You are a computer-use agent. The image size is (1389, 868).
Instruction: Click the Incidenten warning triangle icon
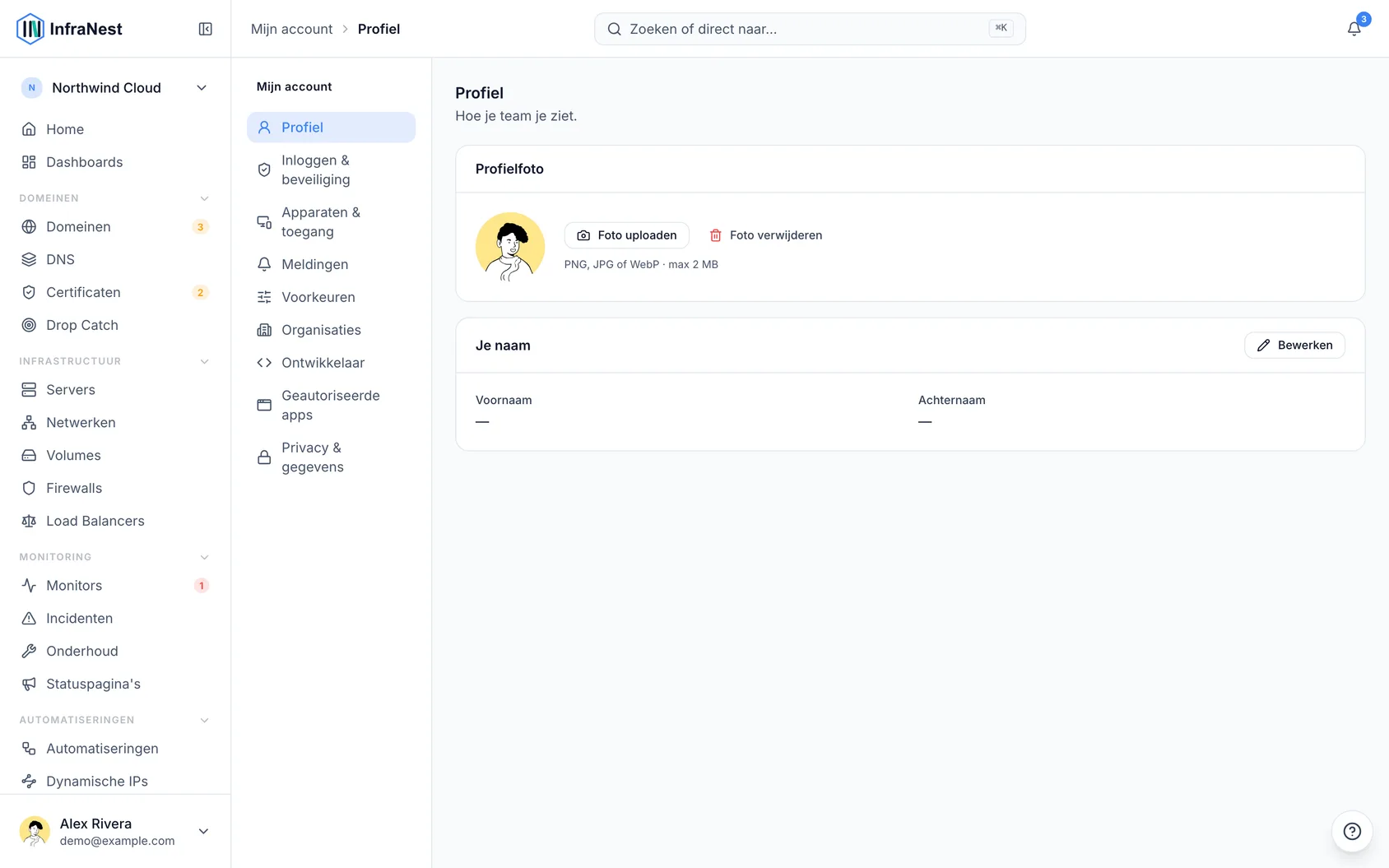[29, 618]
